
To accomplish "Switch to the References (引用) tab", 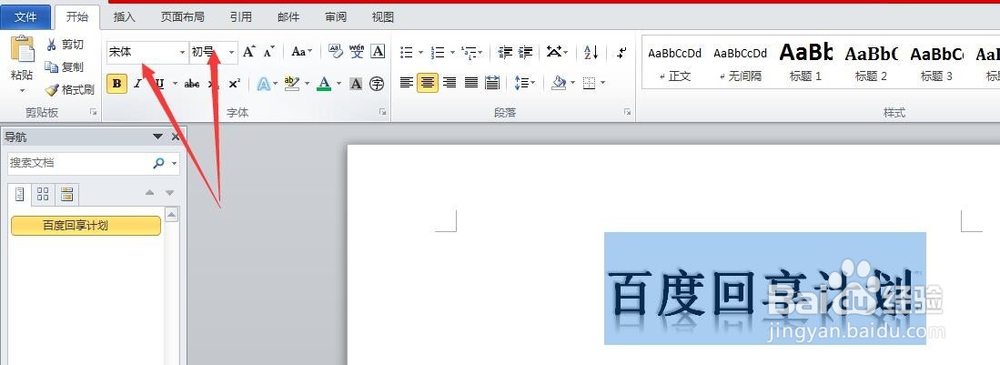I will 241,17.
